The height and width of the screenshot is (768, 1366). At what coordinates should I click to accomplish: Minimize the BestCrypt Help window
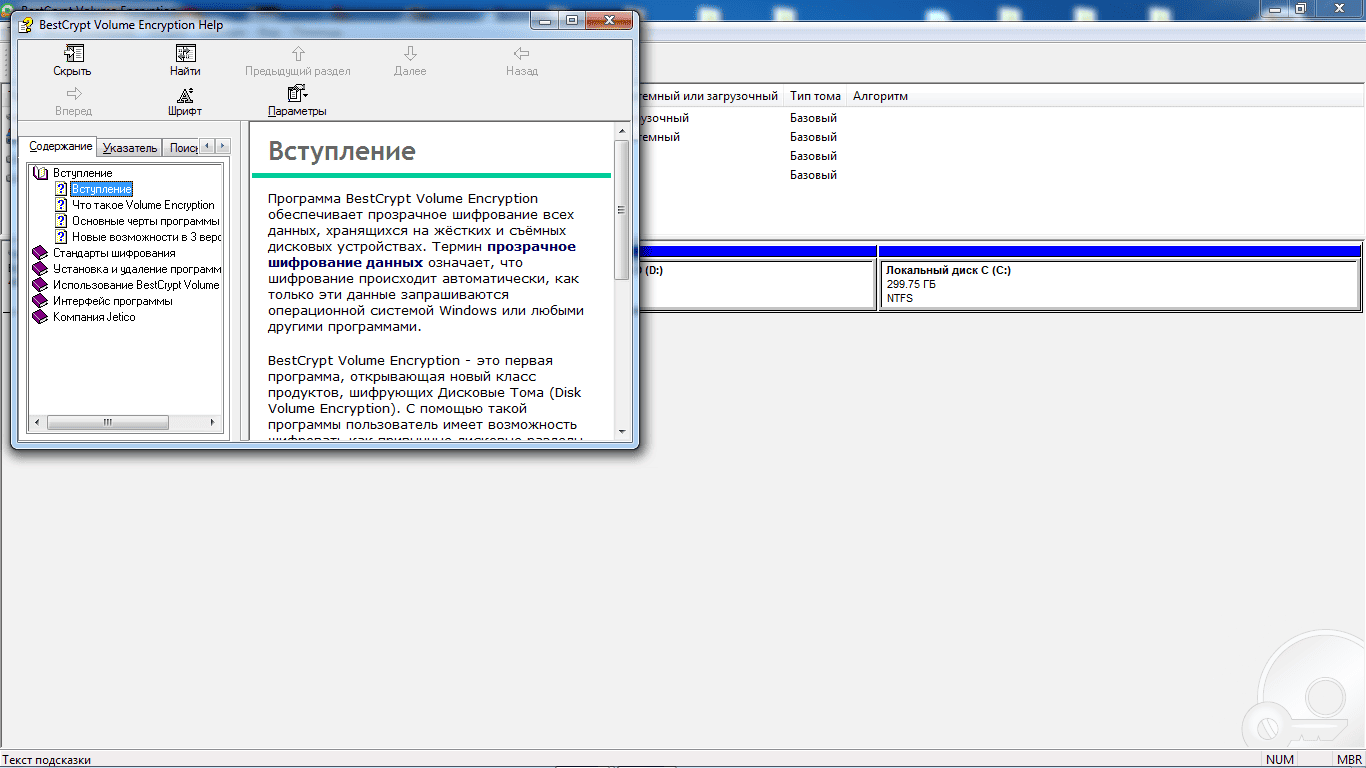tap(545, 20)
